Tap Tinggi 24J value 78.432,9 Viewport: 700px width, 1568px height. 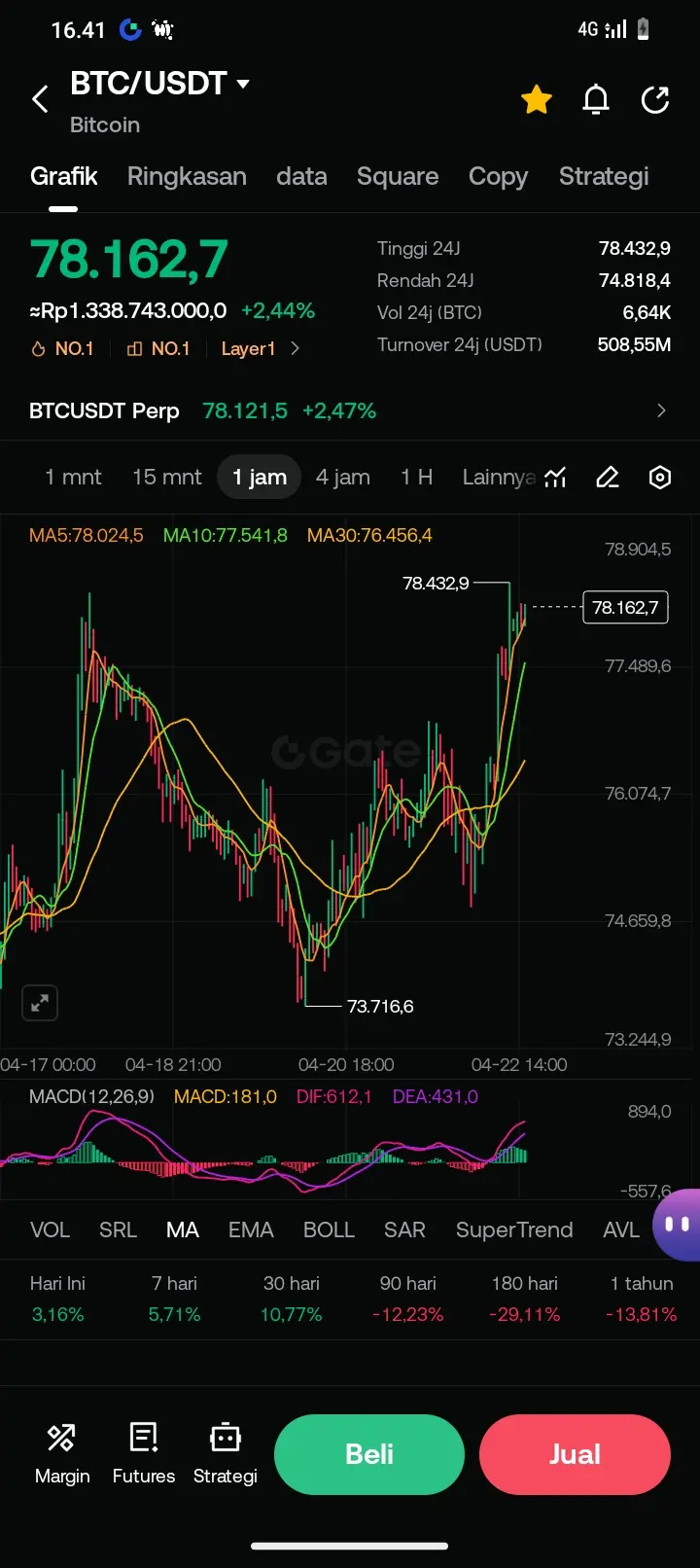click(x=635, y=248)
